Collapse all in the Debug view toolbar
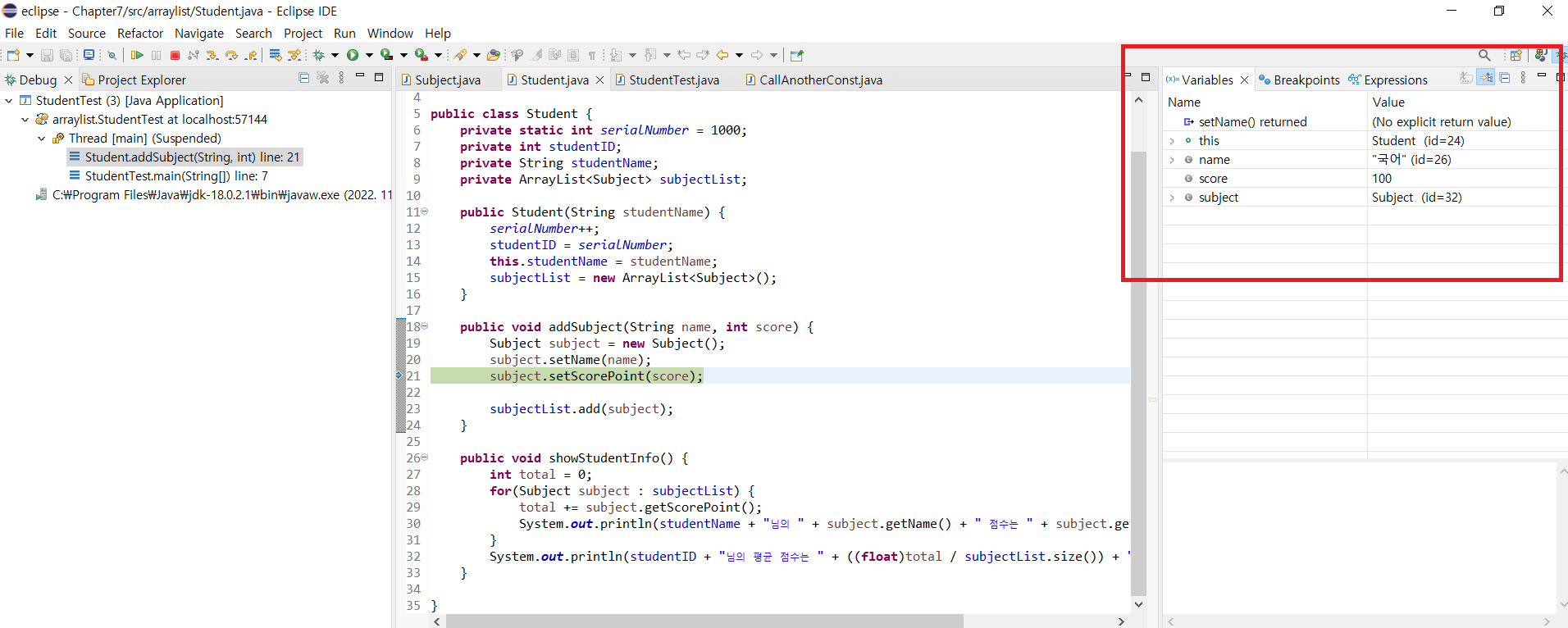 (x=304, y=78)
